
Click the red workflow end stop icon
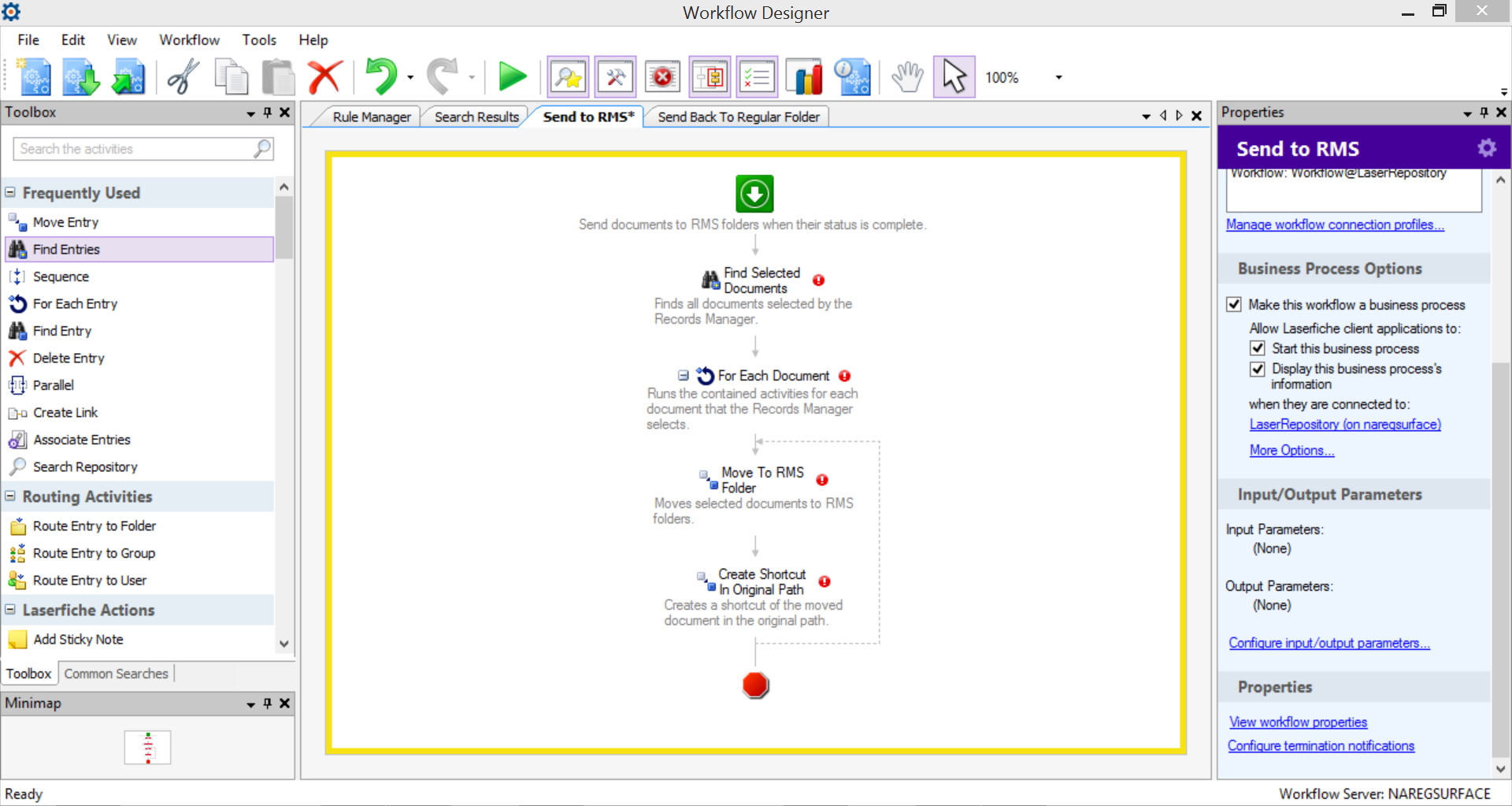pos(755,685)
